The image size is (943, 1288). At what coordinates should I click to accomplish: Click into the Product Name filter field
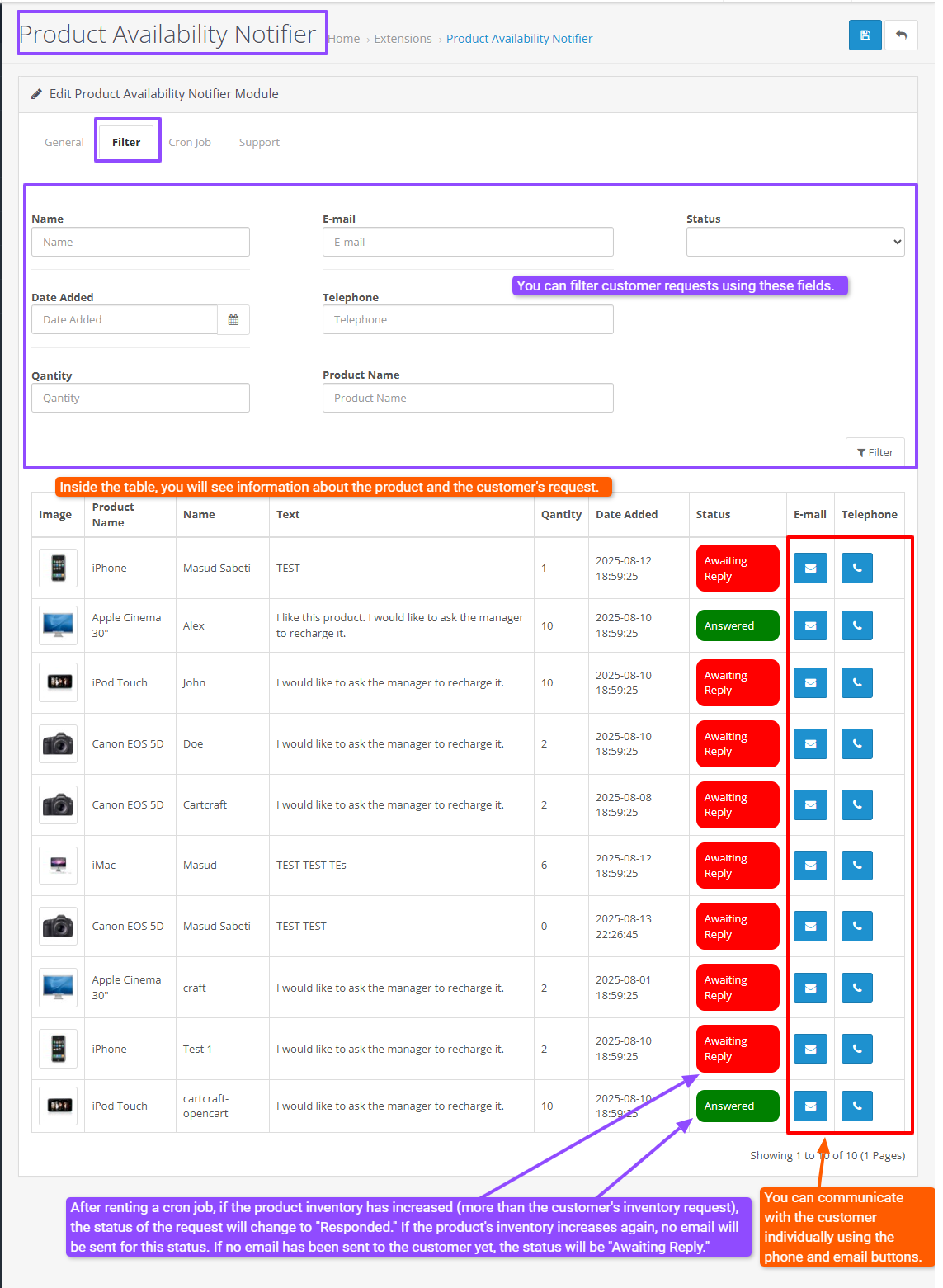pyautogui.click(x=467, y=399)
